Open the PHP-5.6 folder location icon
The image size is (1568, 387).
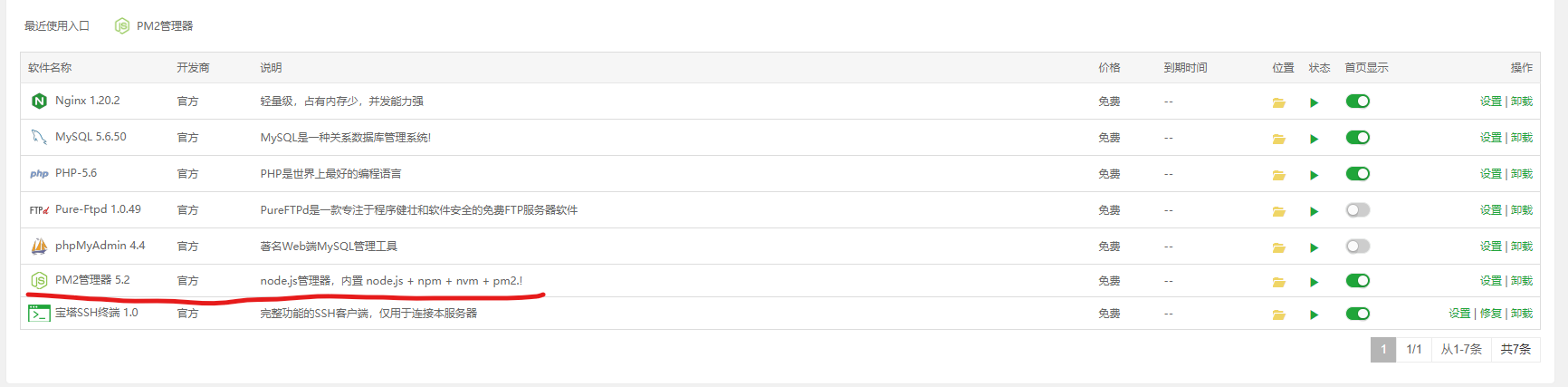[x=1278, y=175]
